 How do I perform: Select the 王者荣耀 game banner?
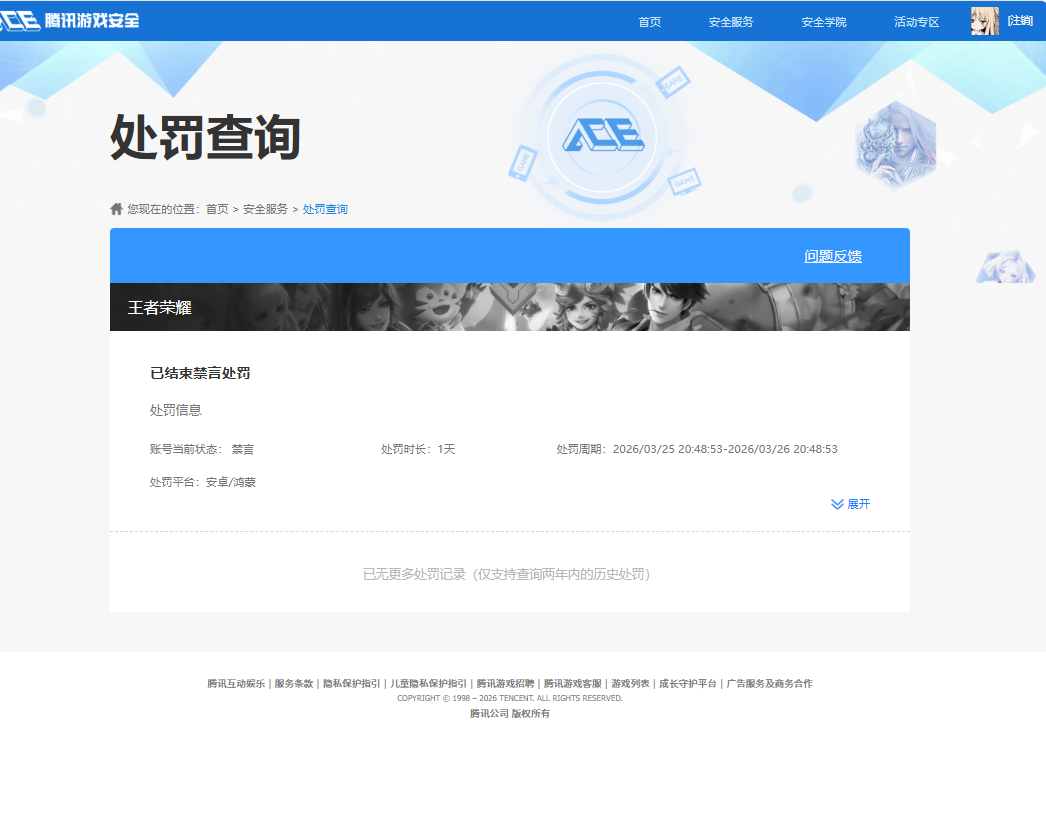510,307
